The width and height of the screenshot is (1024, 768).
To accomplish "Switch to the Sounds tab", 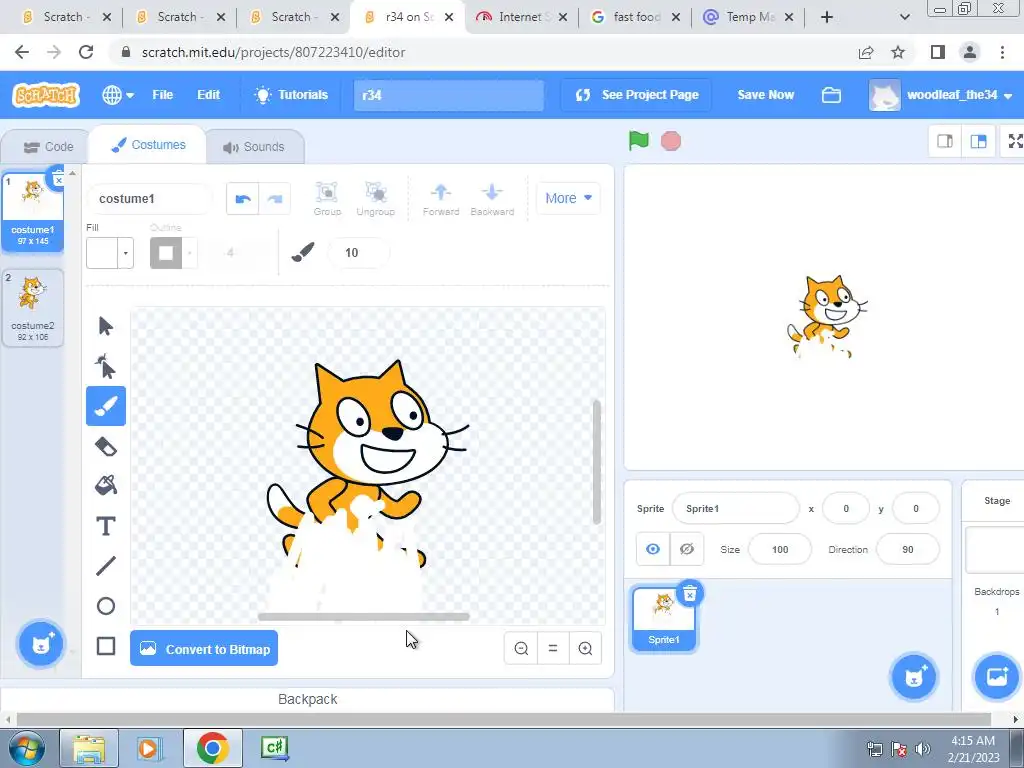I will (254, 147).
